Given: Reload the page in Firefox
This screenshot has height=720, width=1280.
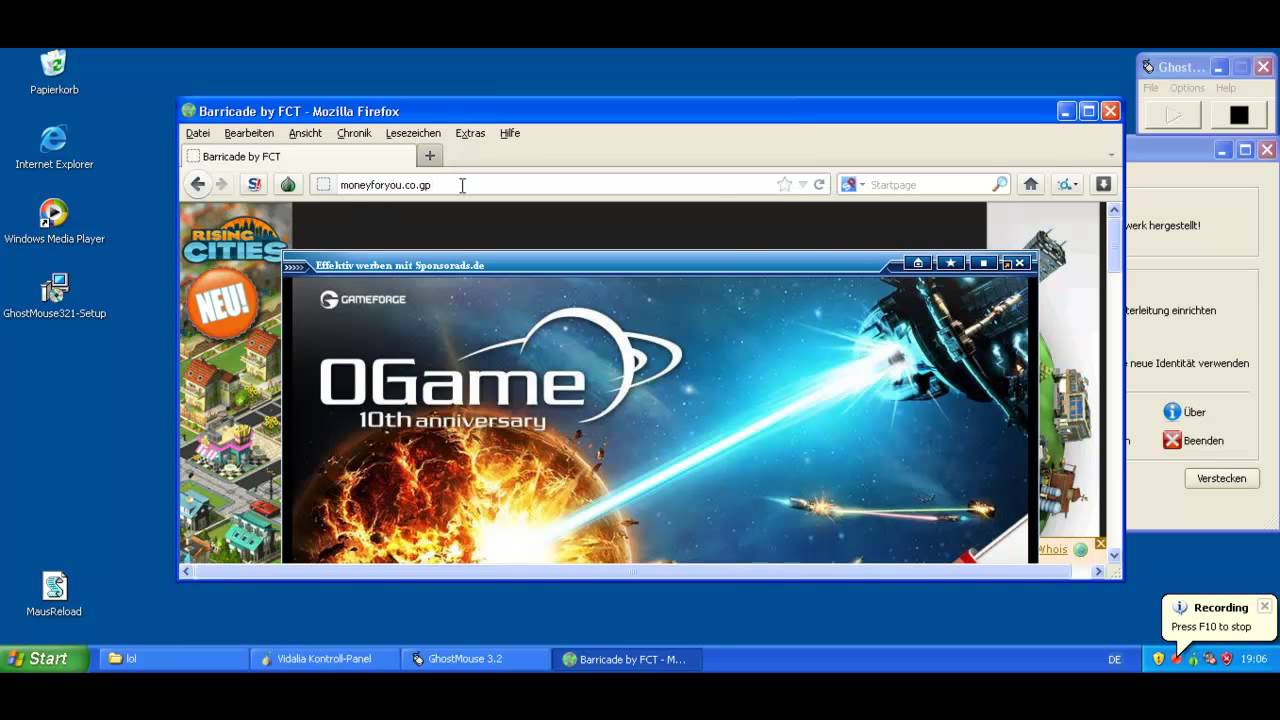Looking at the screenshot, I should click(819, 184).
